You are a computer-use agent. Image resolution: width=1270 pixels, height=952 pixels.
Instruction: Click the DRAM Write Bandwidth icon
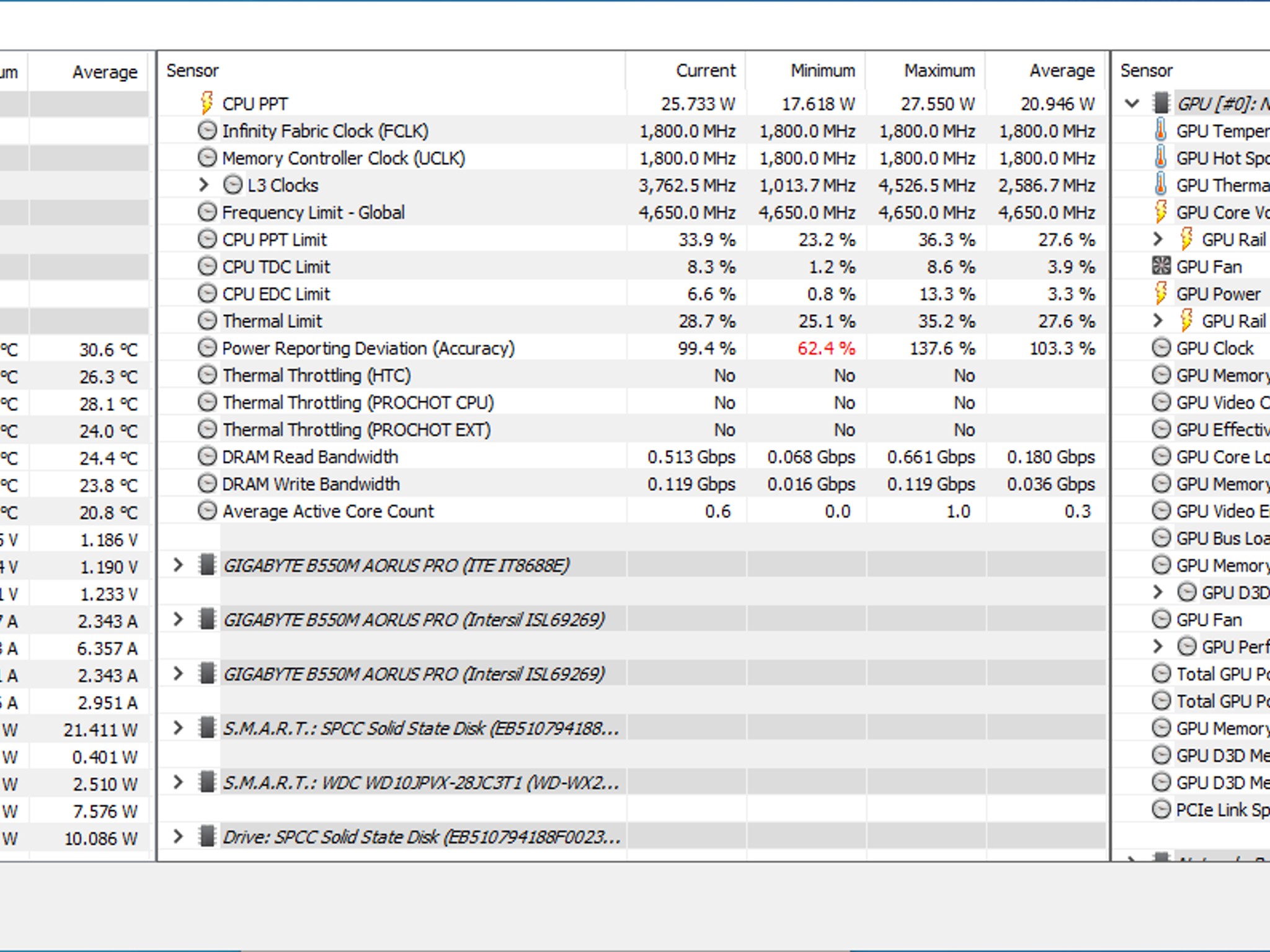point(207,483)
